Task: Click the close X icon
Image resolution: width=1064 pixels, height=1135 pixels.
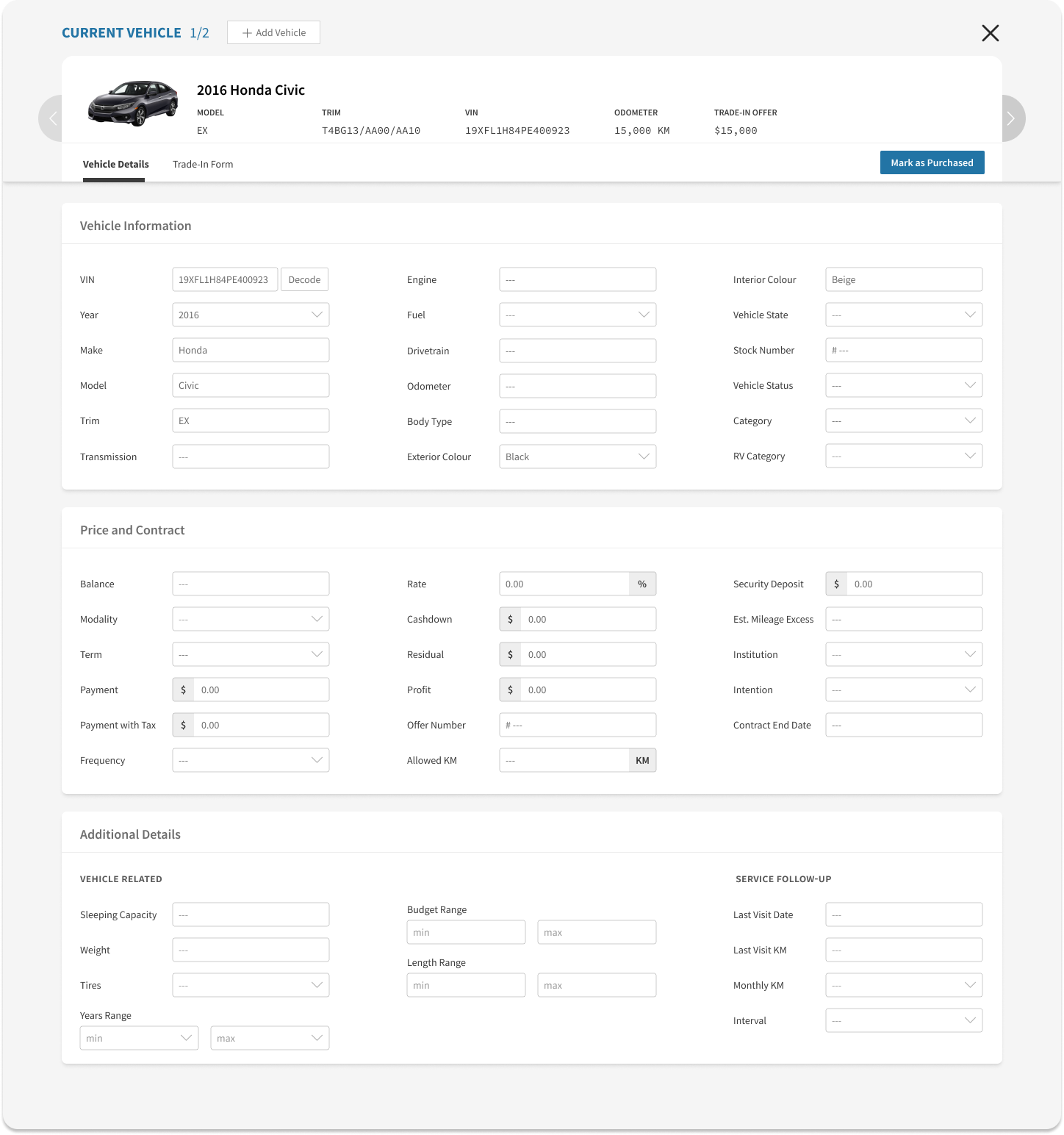Action: [990, 33]
